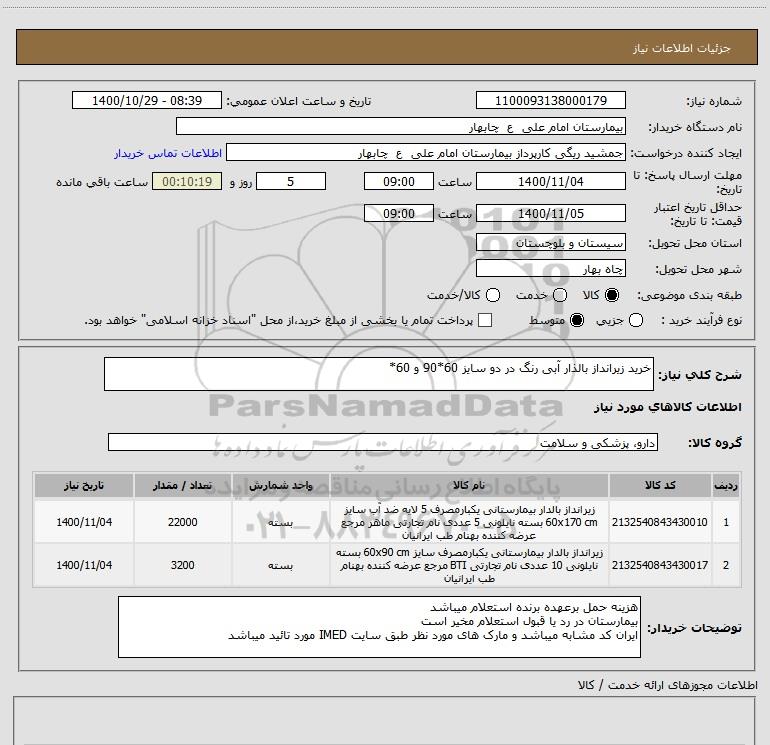Click the buyer notes text box
This screenshot has width=770, height=745.
(x=379, y=627)
